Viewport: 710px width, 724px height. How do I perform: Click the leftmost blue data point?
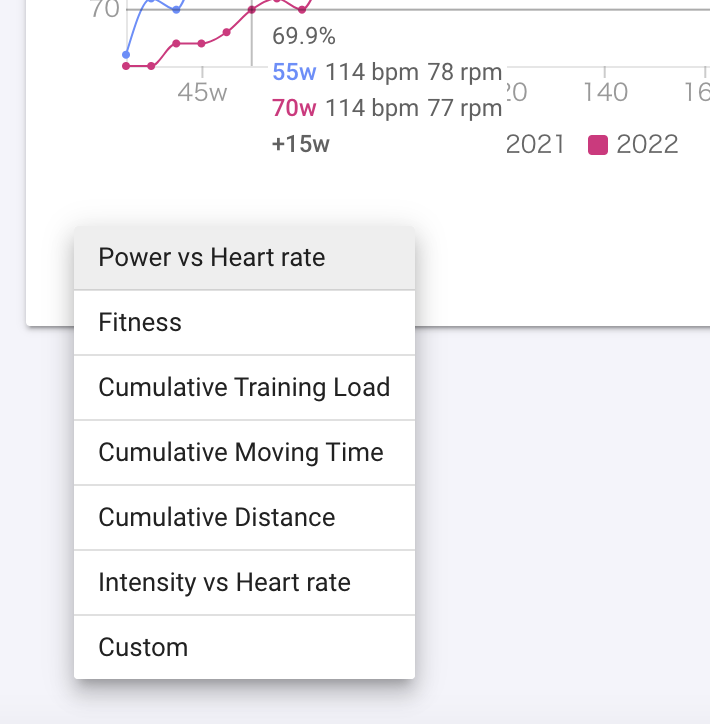(126, 54)
